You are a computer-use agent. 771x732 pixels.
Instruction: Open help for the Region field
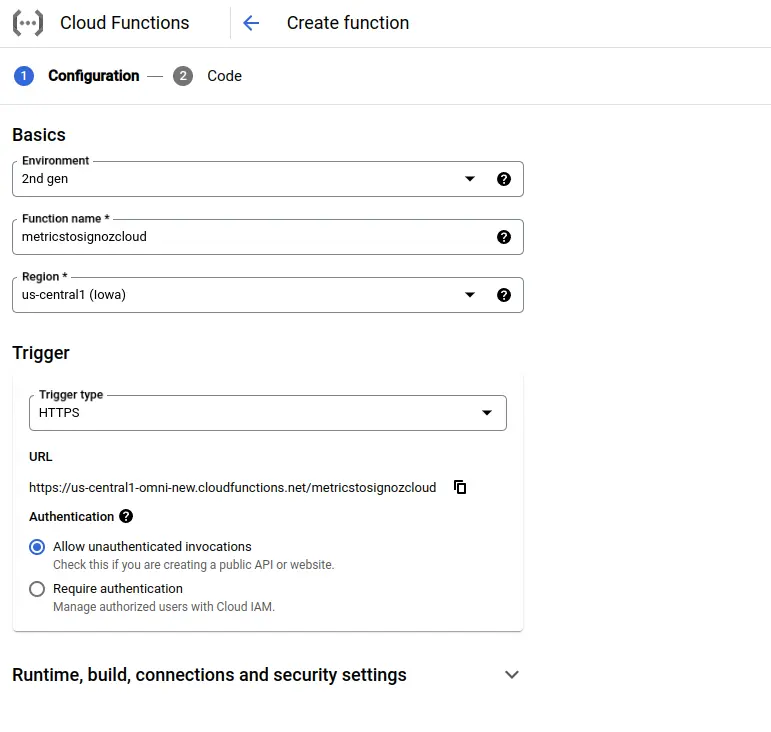(x=504, y=295)
